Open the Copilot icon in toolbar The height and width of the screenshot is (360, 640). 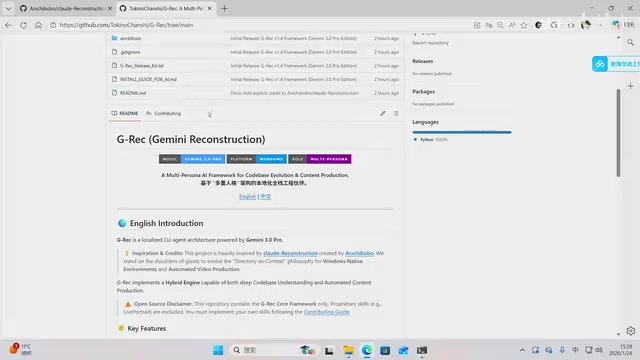coord(616,25)
